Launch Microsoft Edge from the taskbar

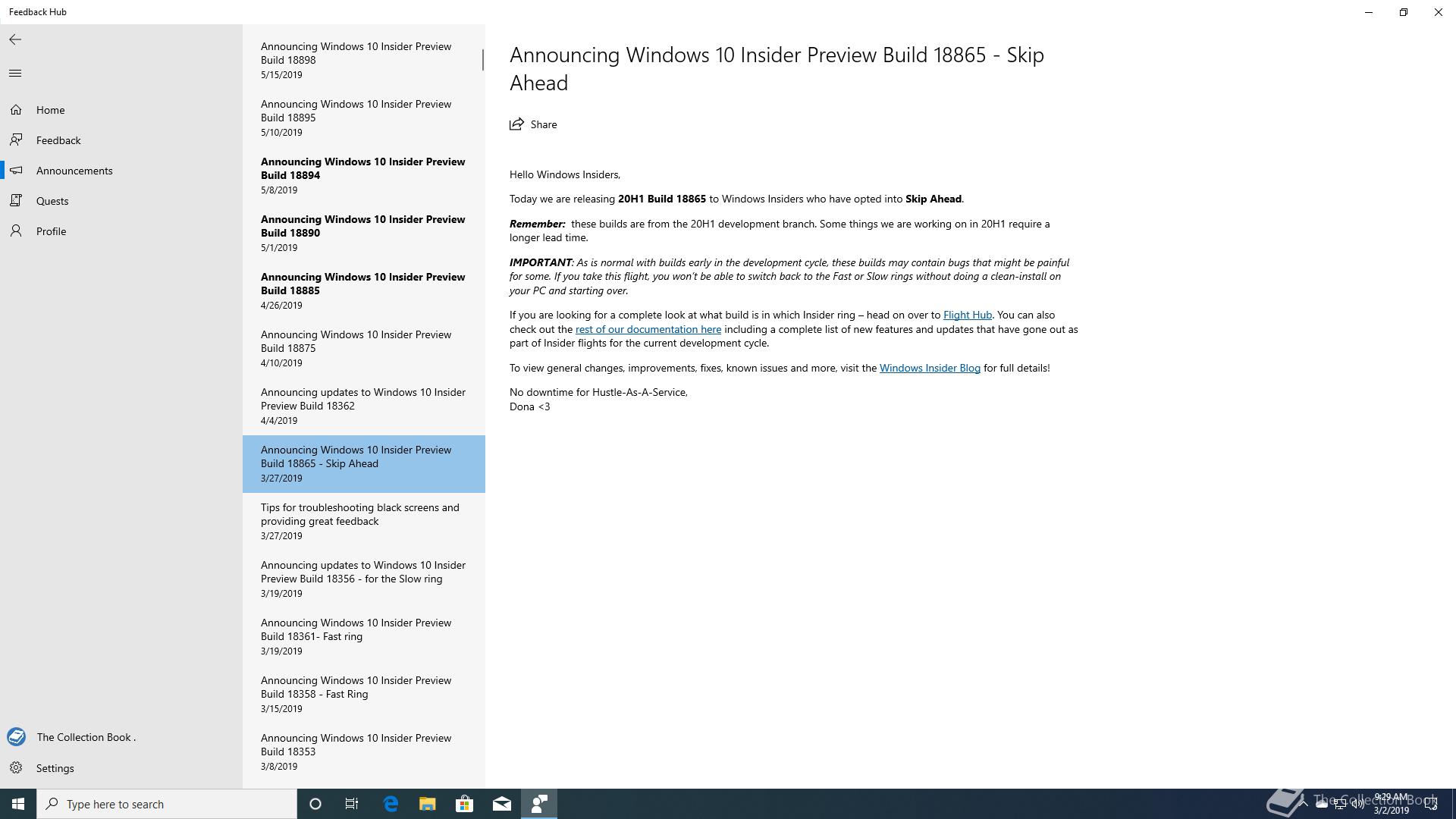click(391, 804)
